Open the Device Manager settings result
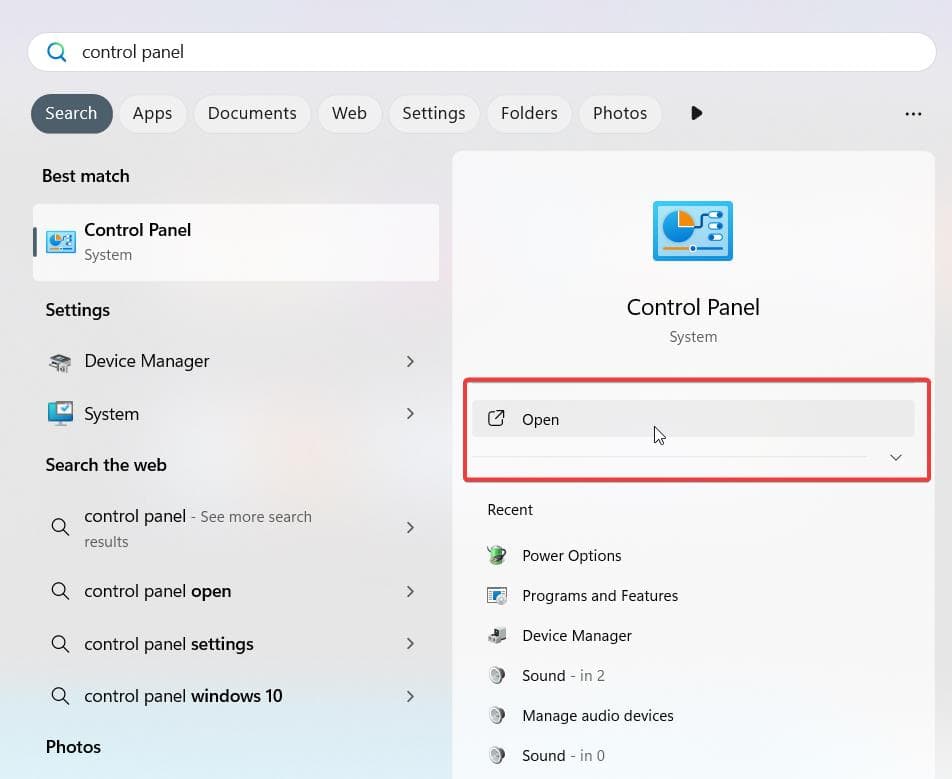The image size is (952, 779). coord(236,362)
